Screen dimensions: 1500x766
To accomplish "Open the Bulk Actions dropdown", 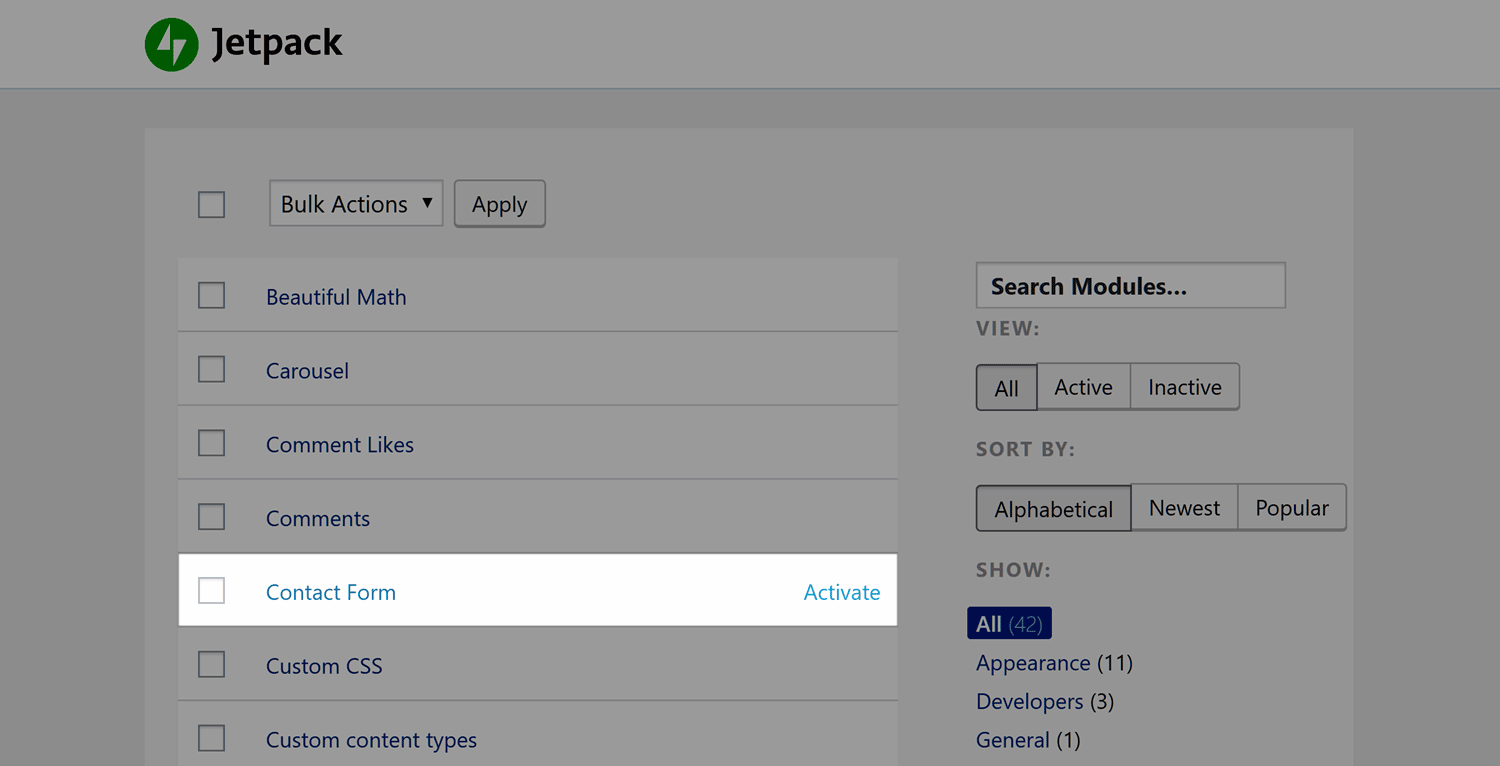I will coord(356,204).
